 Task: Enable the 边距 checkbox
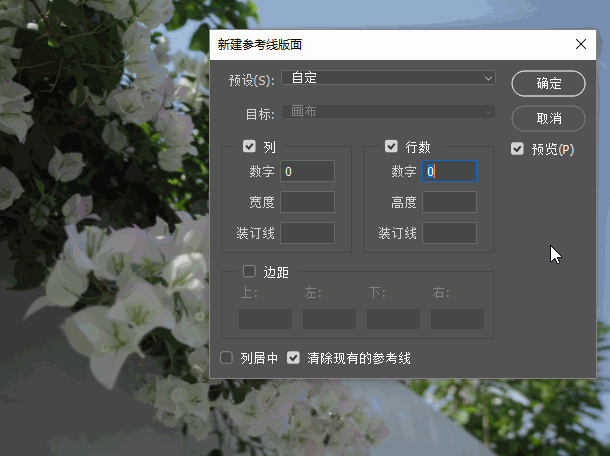249,271
